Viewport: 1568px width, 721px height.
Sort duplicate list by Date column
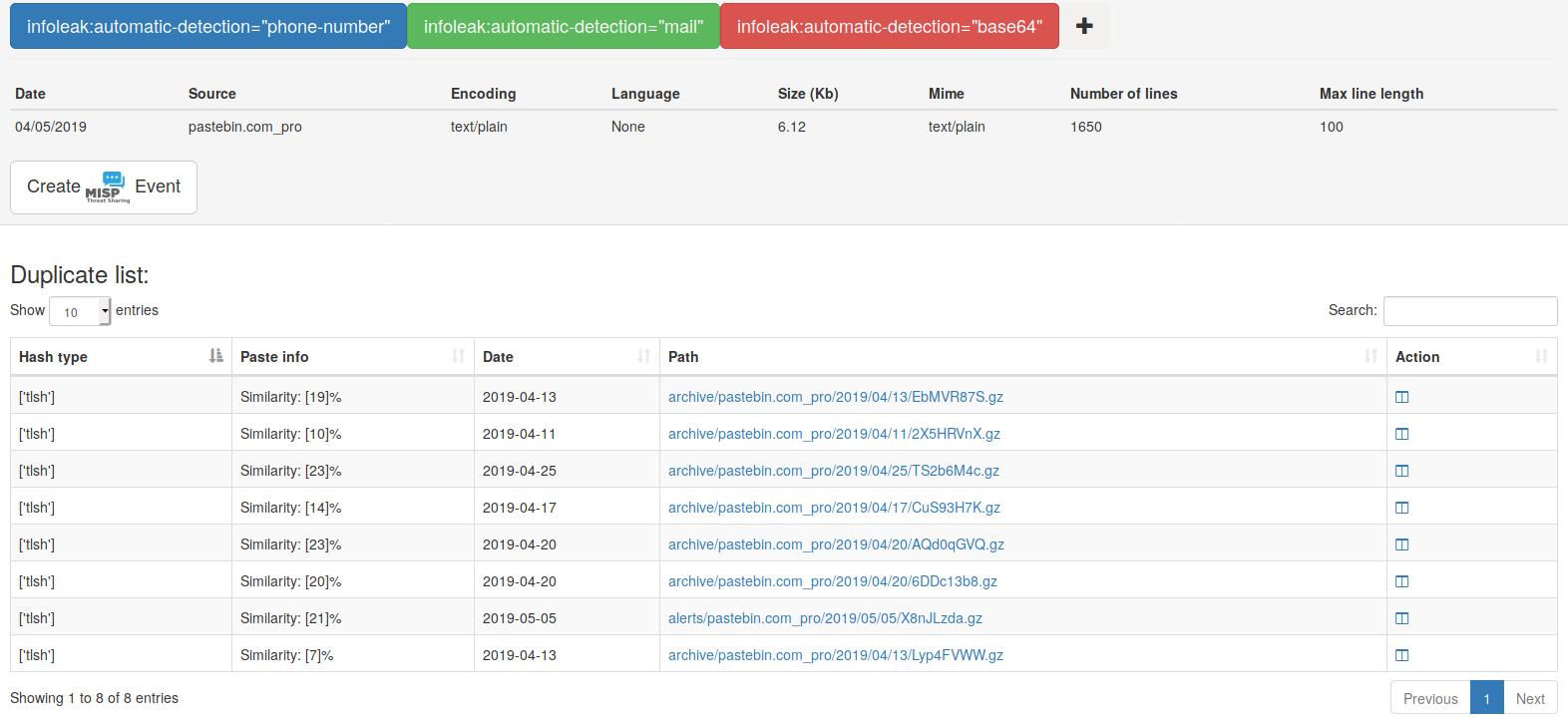coord(566,357)
